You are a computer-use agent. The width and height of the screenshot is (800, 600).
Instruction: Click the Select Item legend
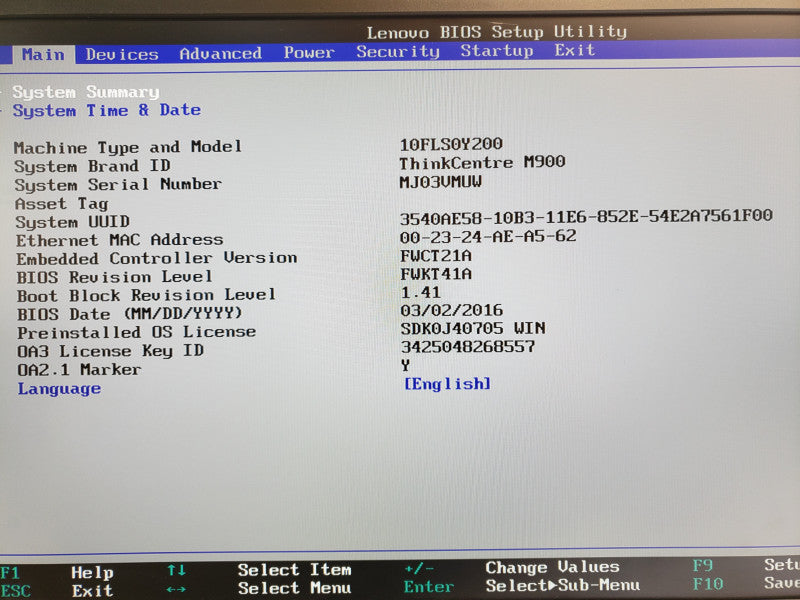(x=294, y=570)
